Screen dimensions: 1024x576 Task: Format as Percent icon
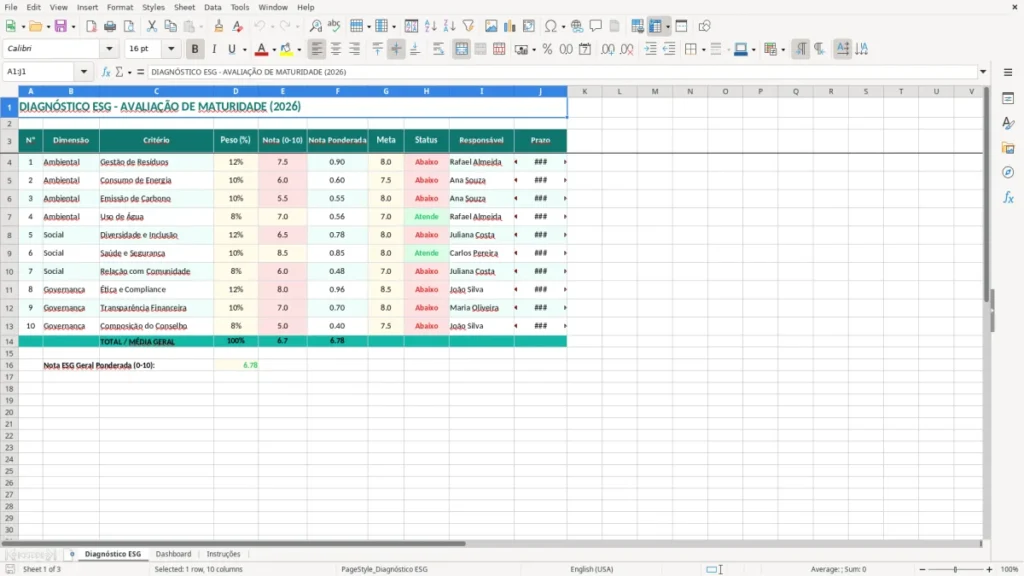tap(547, 49)
